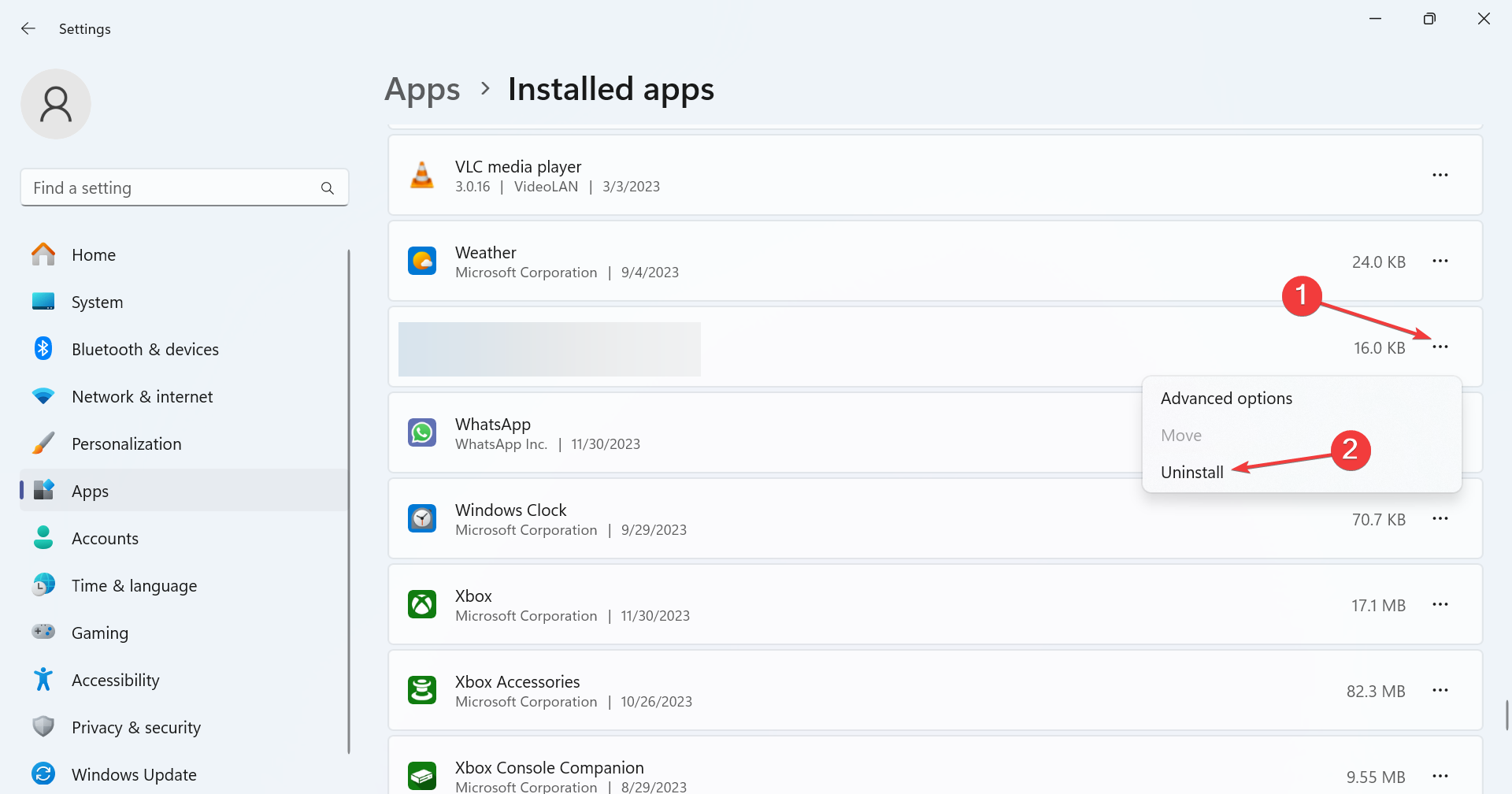Screen dimensions: 1512x794
Task: Click the Weather app icon
Action: (x=422, y=261)
